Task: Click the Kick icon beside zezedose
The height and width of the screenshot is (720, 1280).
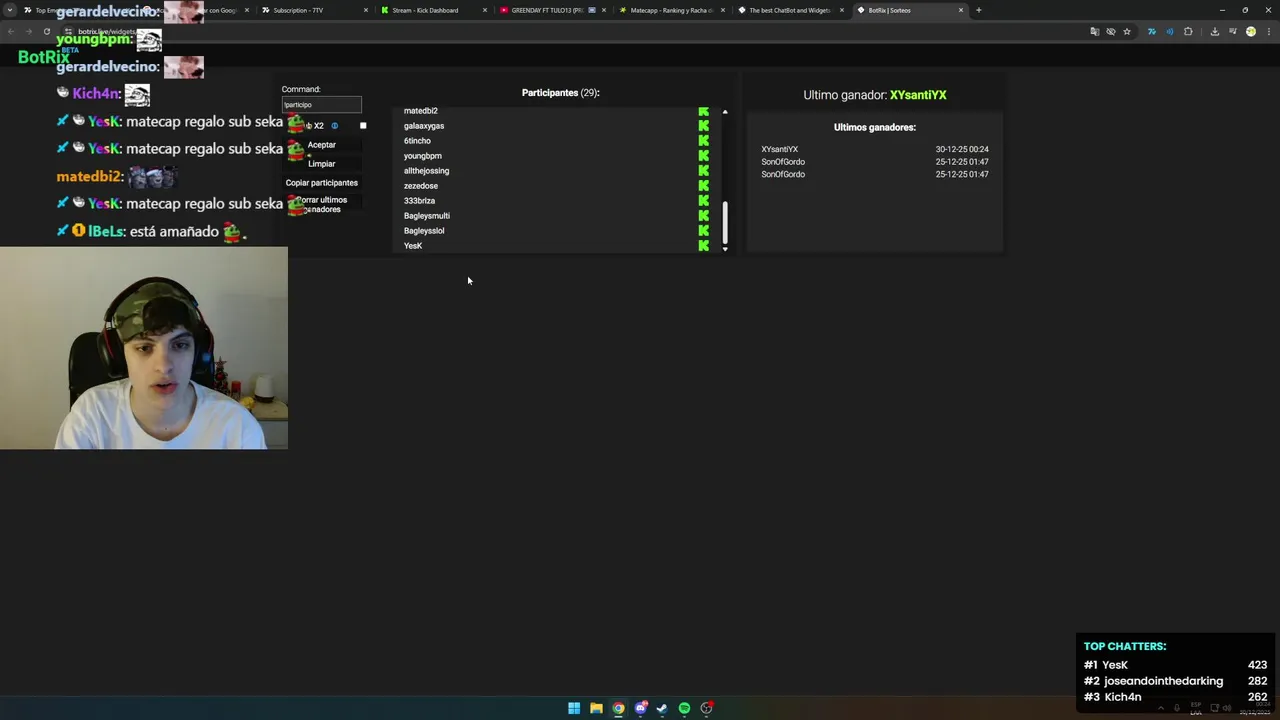Action: (703, 186)
